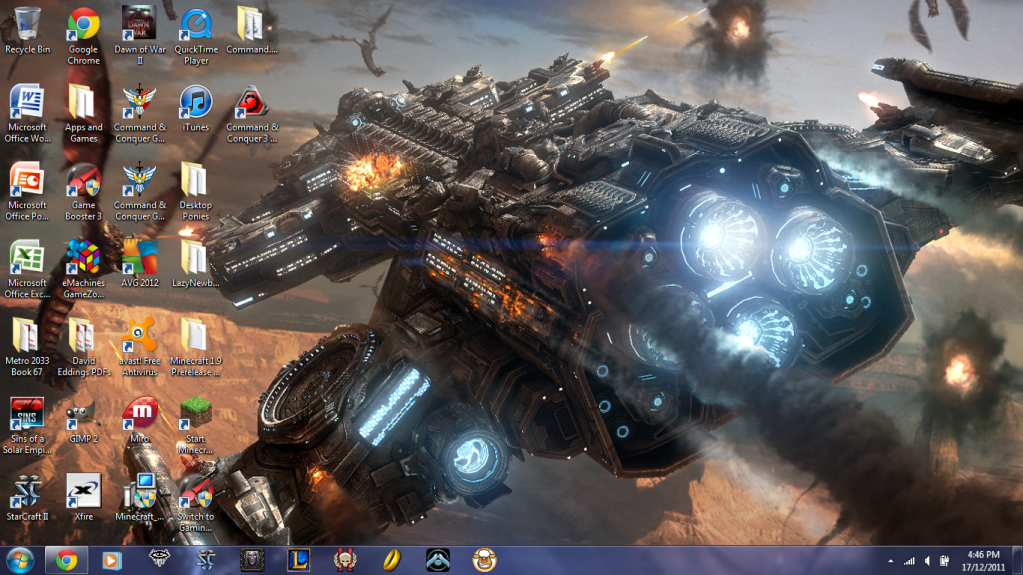This screenshot has height=575, width=1023.
Task: Open the Apps and Games folder
Action: pyautogui.click(x=84, y=114)
